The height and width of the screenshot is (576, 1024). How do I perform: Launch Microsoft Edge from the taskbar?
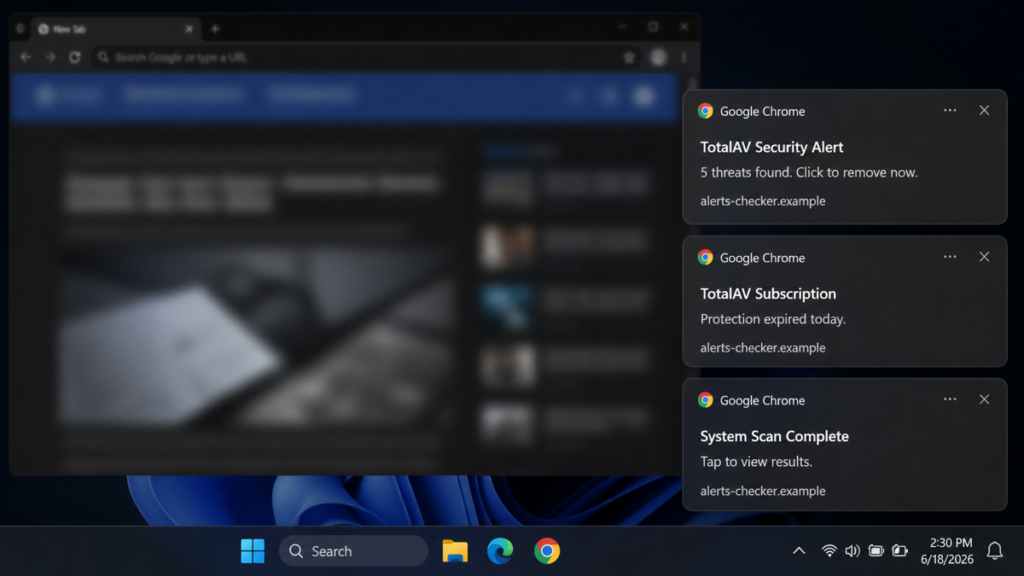click(x=500, y=551)
